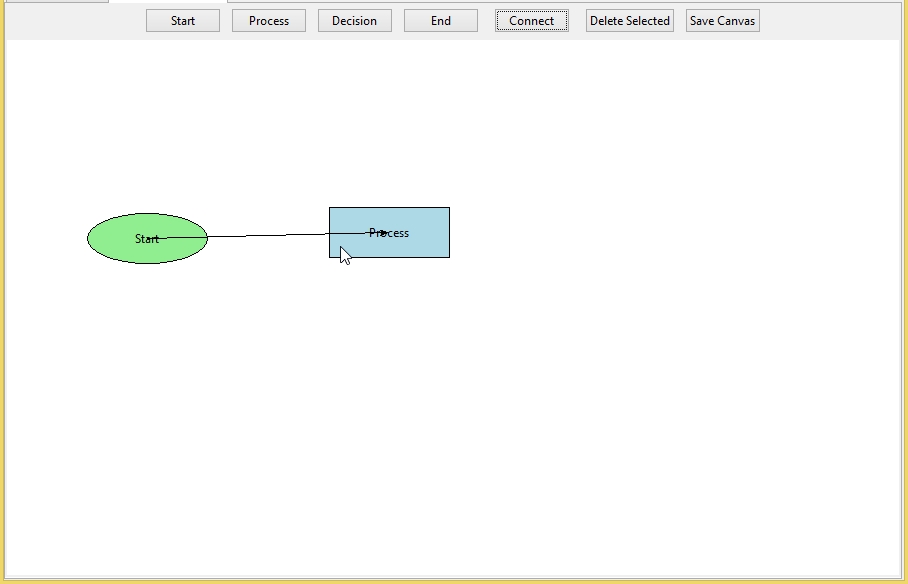Viewport: 908px width, 584px height.
Task: Click the connector line between Start and Process
Action: (268, 236)
